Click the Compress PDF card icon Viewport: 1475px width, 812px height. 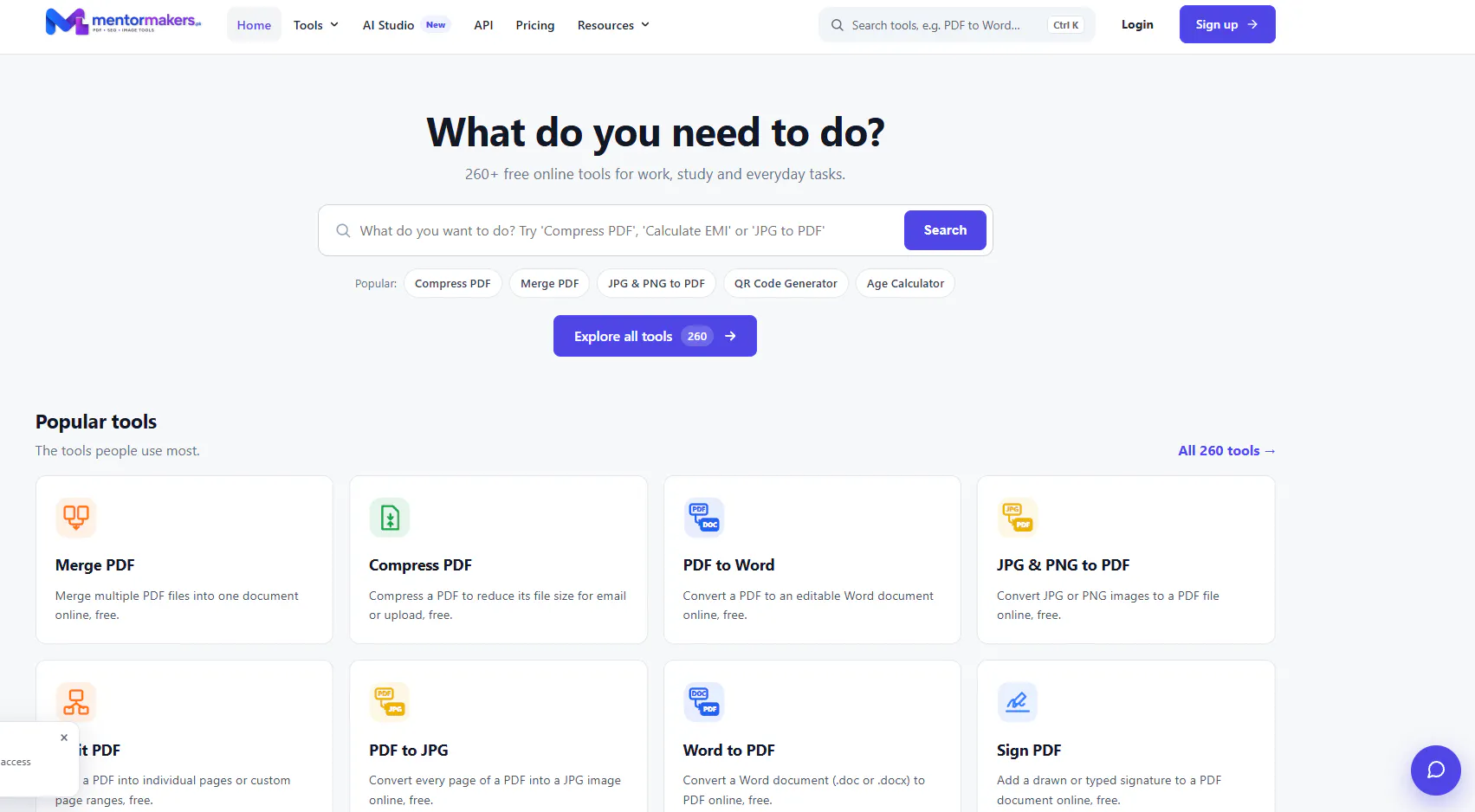[x=390, y=518]
